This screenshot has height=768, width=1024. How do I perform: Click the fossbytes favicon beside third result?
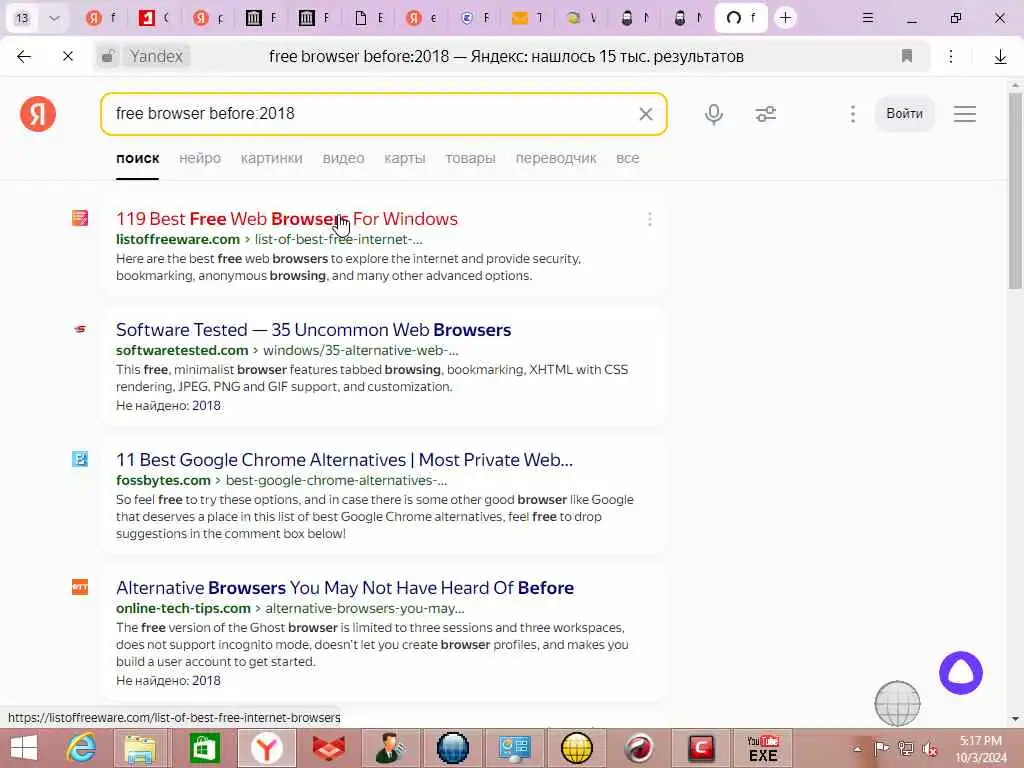[x=80, y=459]
